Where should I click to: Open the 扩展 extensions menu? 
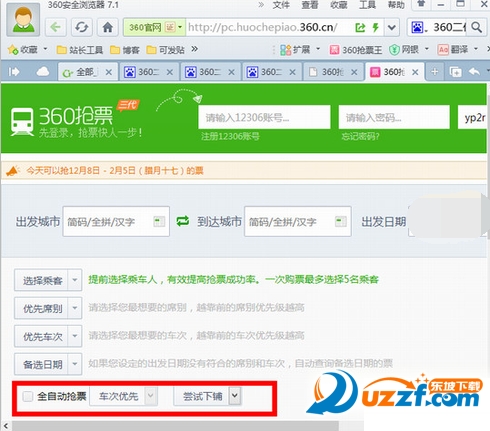point(295,50)
